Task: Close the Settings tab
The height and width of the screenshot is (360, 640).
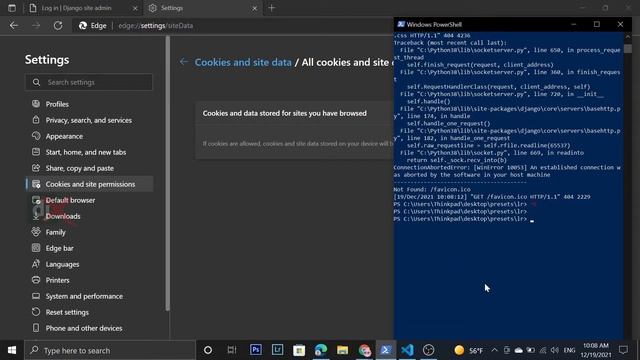Action: (254, 8)
